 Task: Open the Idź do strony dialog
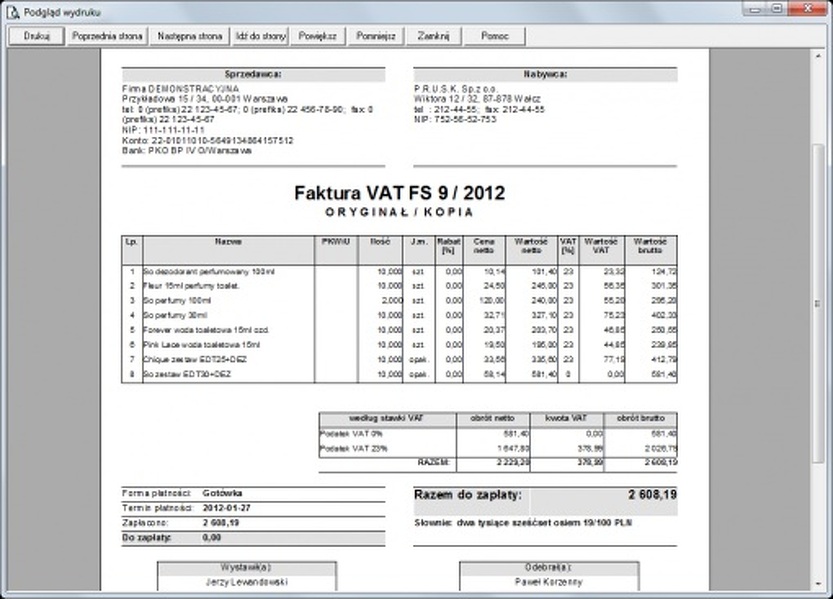tap(261, 35)
